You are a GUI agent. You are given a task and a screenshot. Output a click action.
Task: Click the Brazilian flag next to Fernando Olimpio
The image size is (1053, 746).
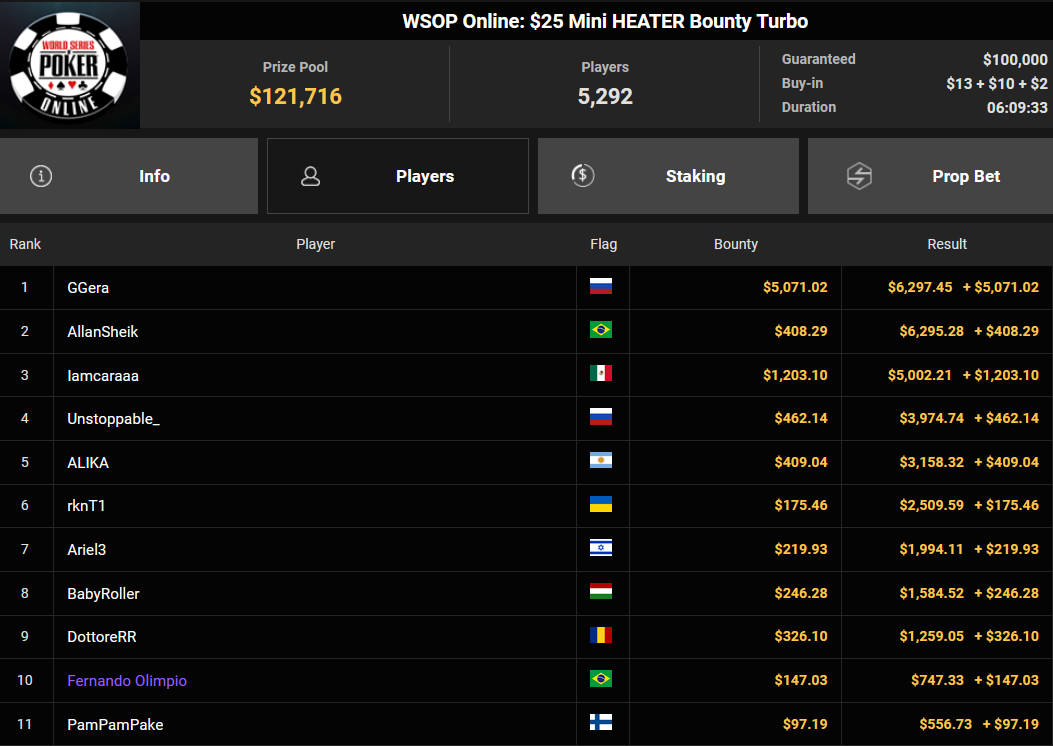click(600, 680)
